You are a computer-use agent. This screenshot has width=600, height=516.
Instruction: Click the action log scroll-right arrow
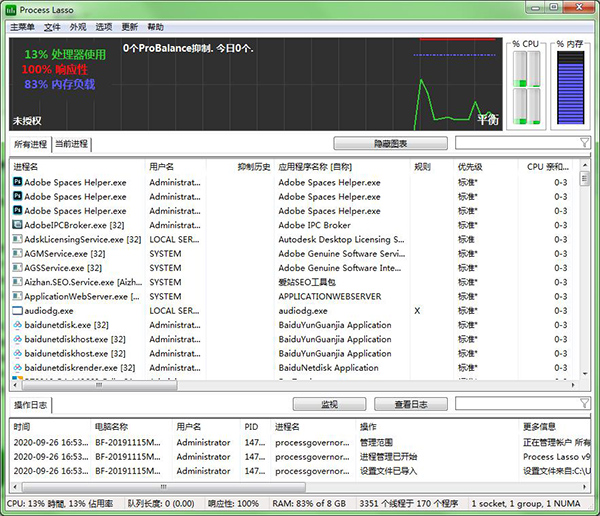tap(585, 487)
